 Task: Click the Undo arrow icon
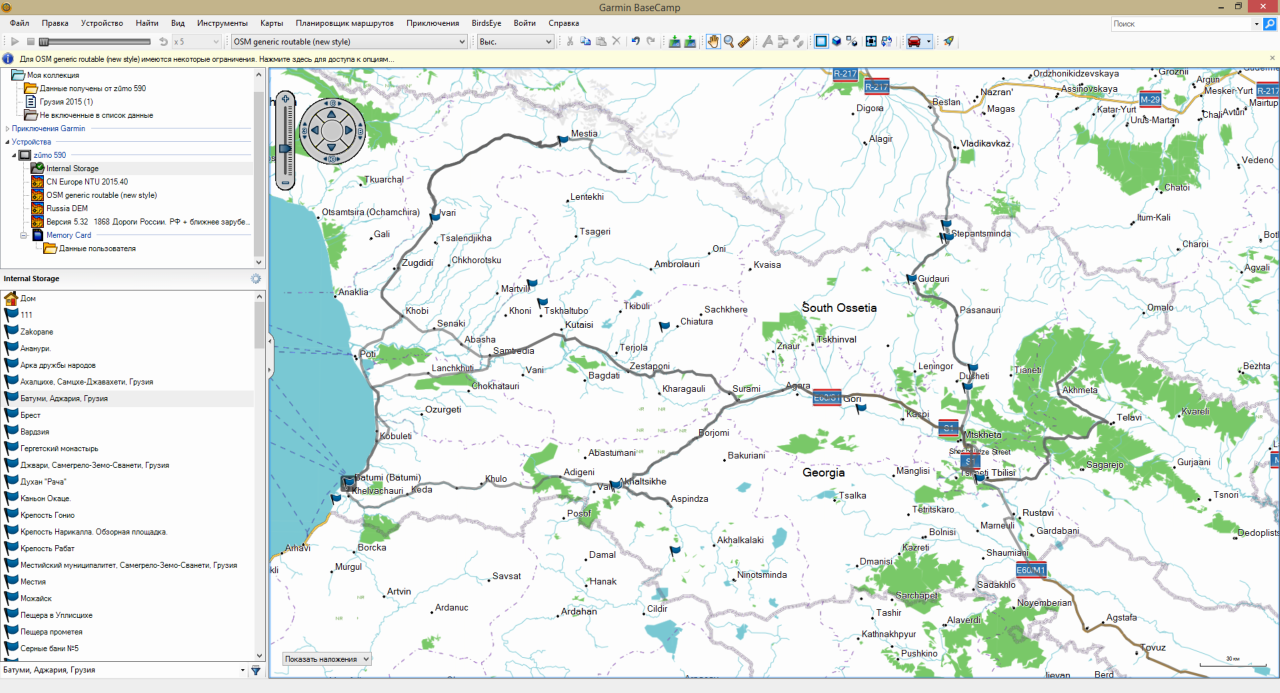pos(635,41)
